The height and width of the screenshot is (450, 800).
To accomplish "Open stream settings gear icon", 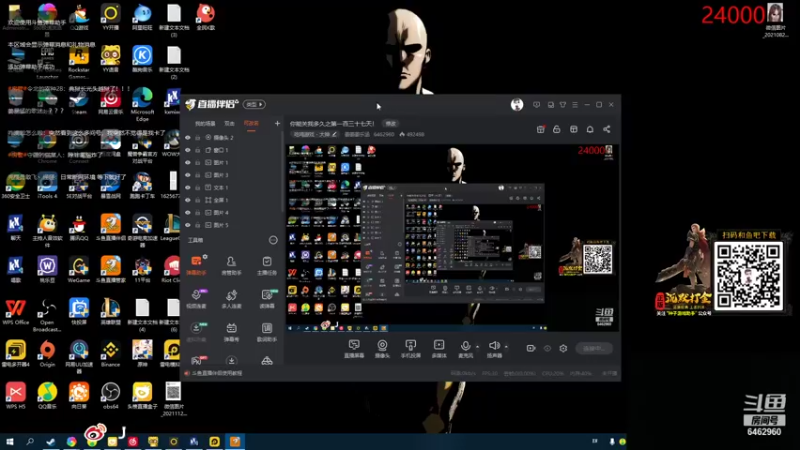I will tap(563, 348).
